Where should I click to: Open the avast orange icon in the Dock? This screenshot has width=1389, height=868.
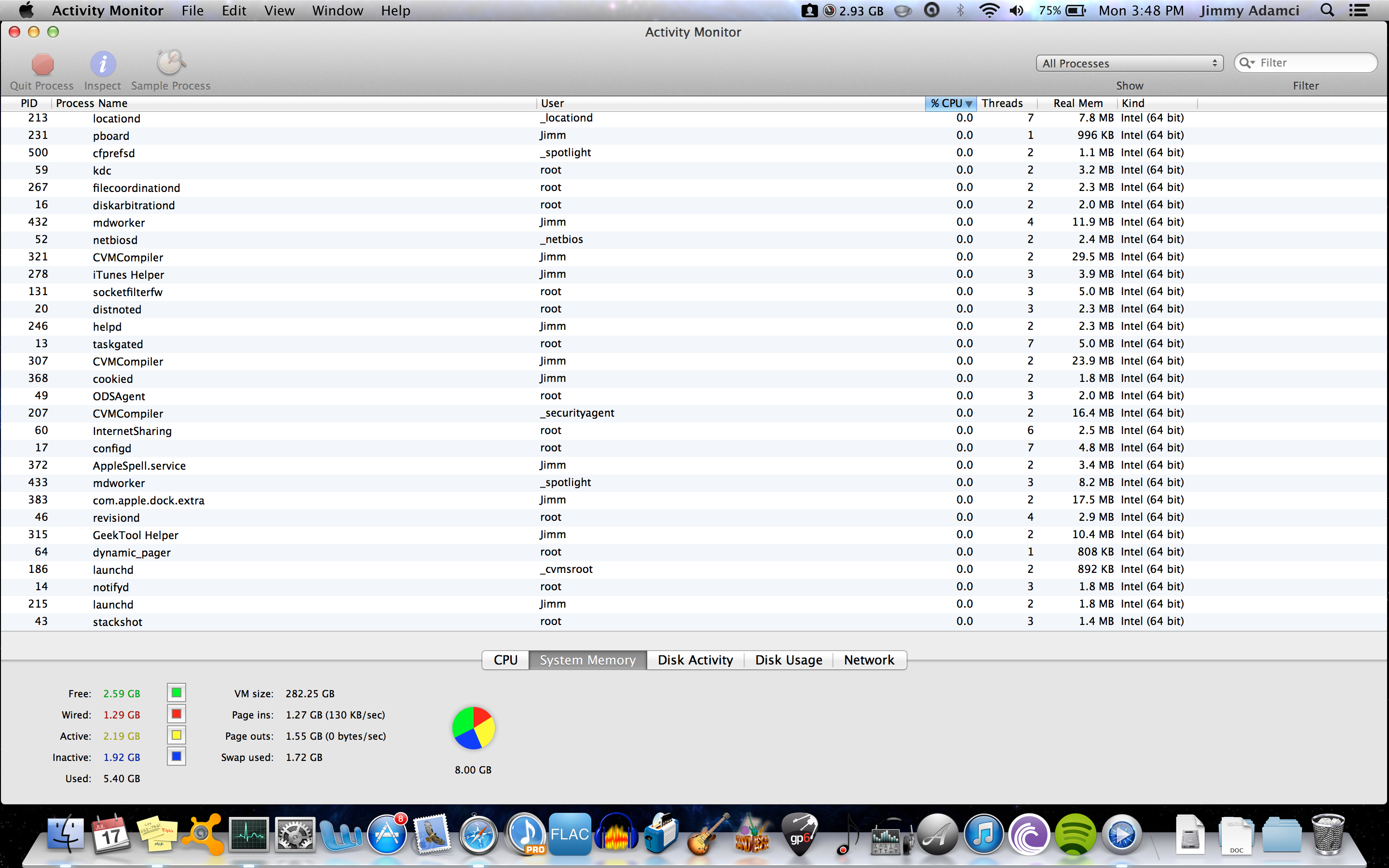[203, 834]
